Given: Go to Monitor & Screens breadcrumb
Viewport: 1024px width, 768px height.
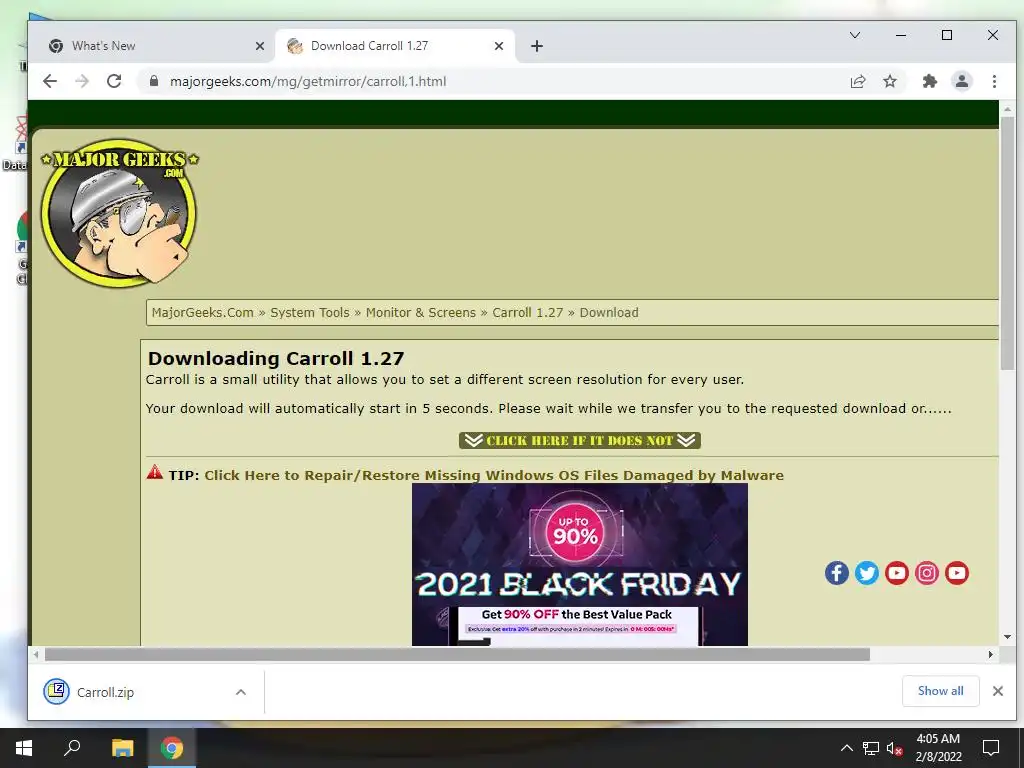Looking at the screenshot, I should pyautogui.click(x=421, y=313).
